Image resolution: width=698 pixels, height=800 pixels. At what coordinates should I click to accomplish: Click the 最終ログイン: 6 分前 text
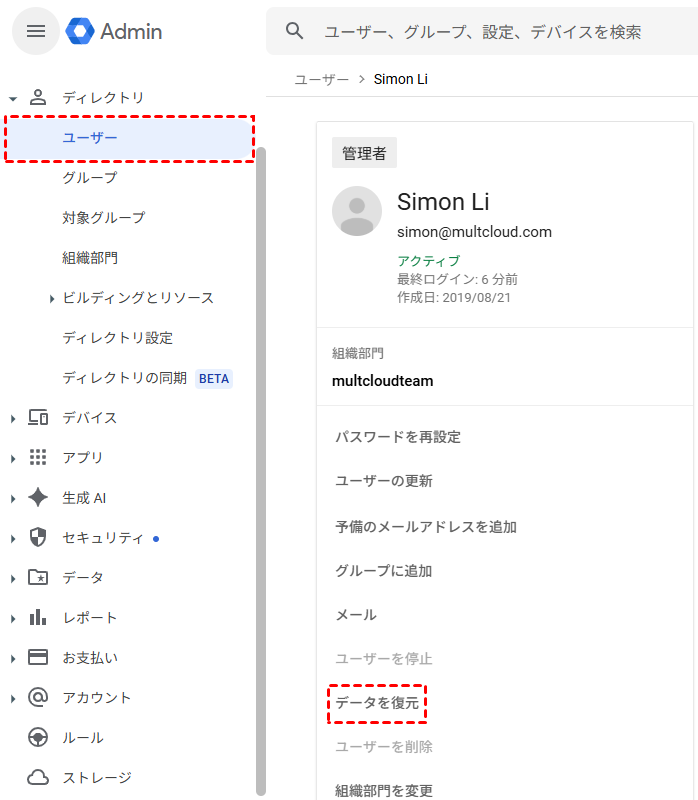(458, 279)
